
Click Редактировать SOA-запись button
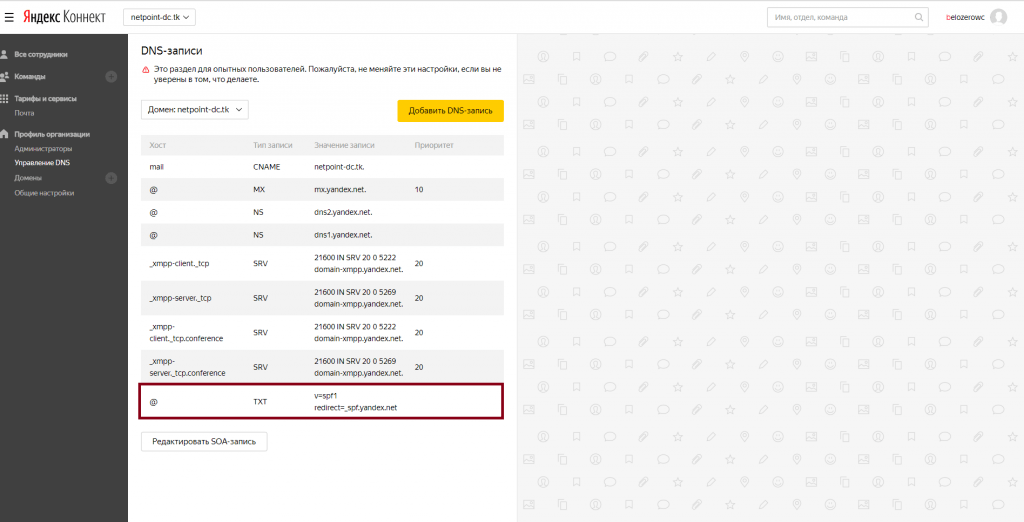pos(204,440)
